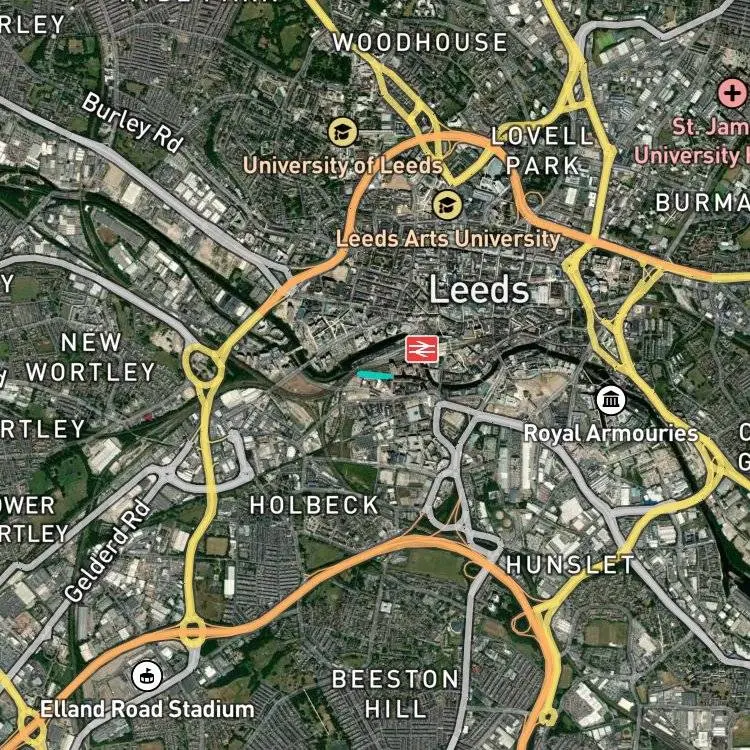750x750 pixels.
Task: Select the Royal Armouries text label
Action: [611, 433]
